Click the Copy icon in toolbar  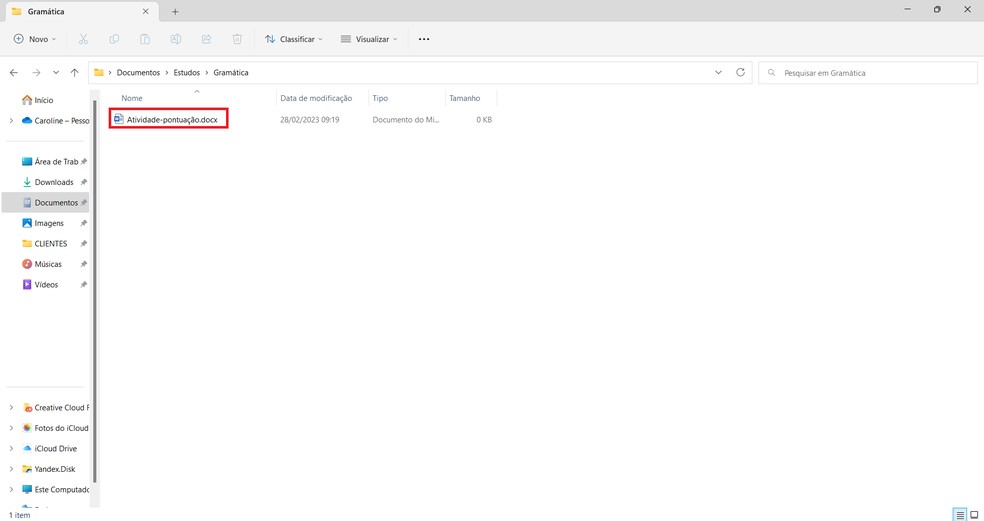pos(114,39)
